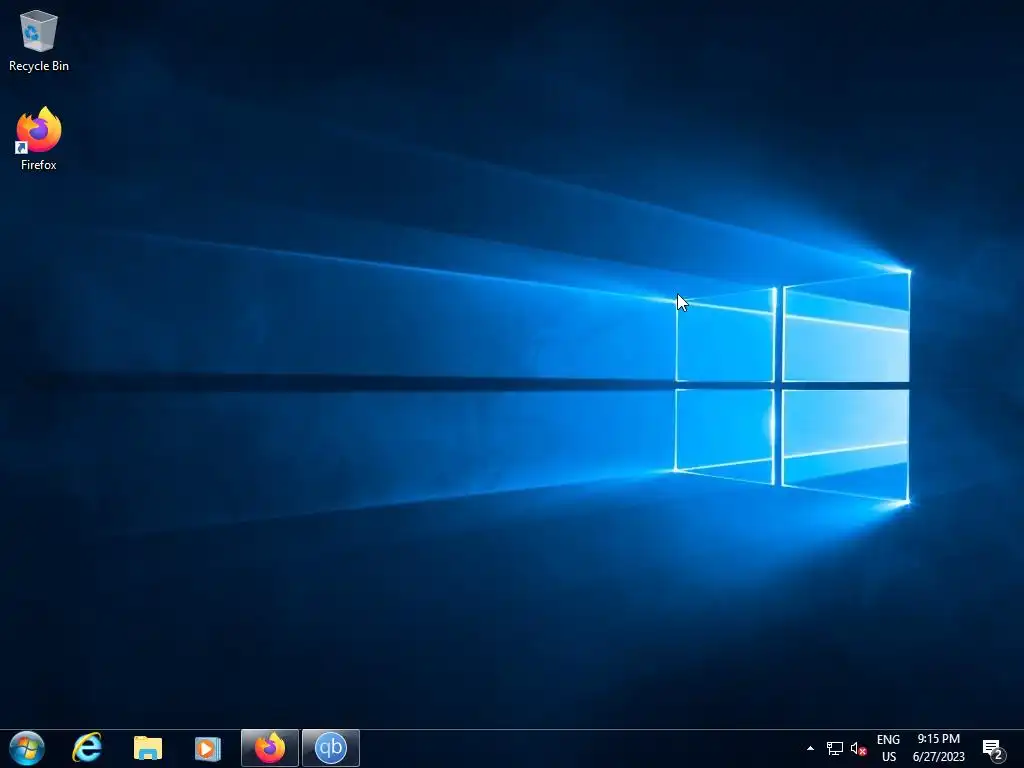1024x768 pixels.
Task: Open File Explorer from taskbar
Action: tap(148, 748)
